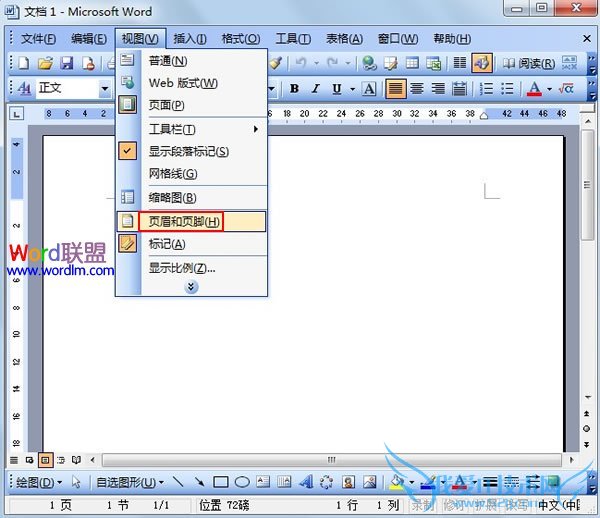Click the Redo arrow icon
Image resolution: width=600 pixels, height=518 pixels.
click(x=333, y=63)
